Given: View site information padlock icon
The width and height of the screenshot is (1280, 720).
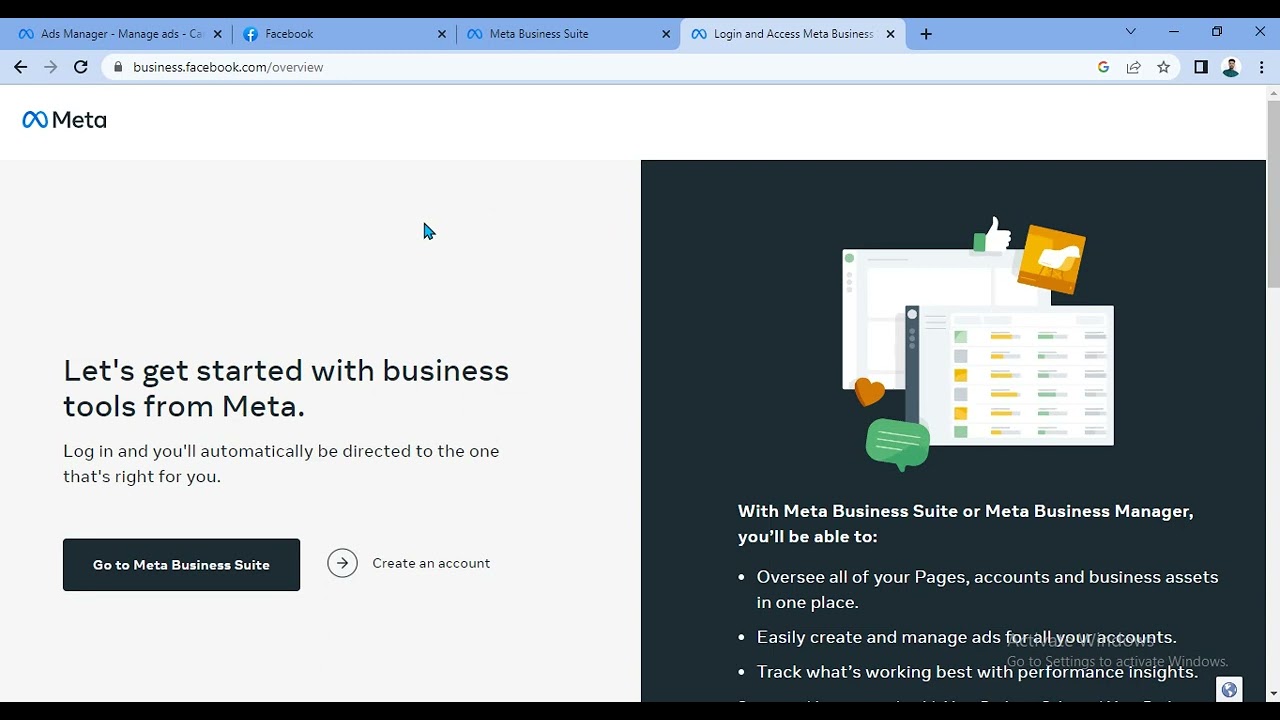Looking at the screenshot, I should click(118, 67).
